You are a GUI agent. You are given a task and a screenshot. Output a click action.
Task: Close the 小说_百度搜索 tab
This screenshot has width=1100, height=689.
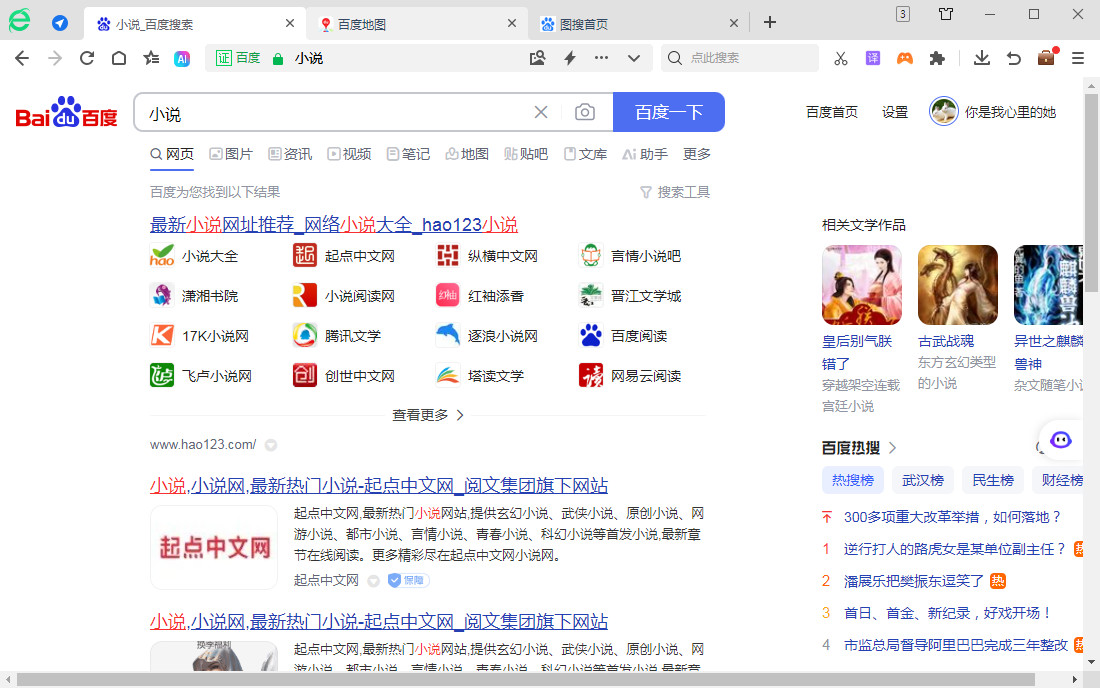(290, 23)
